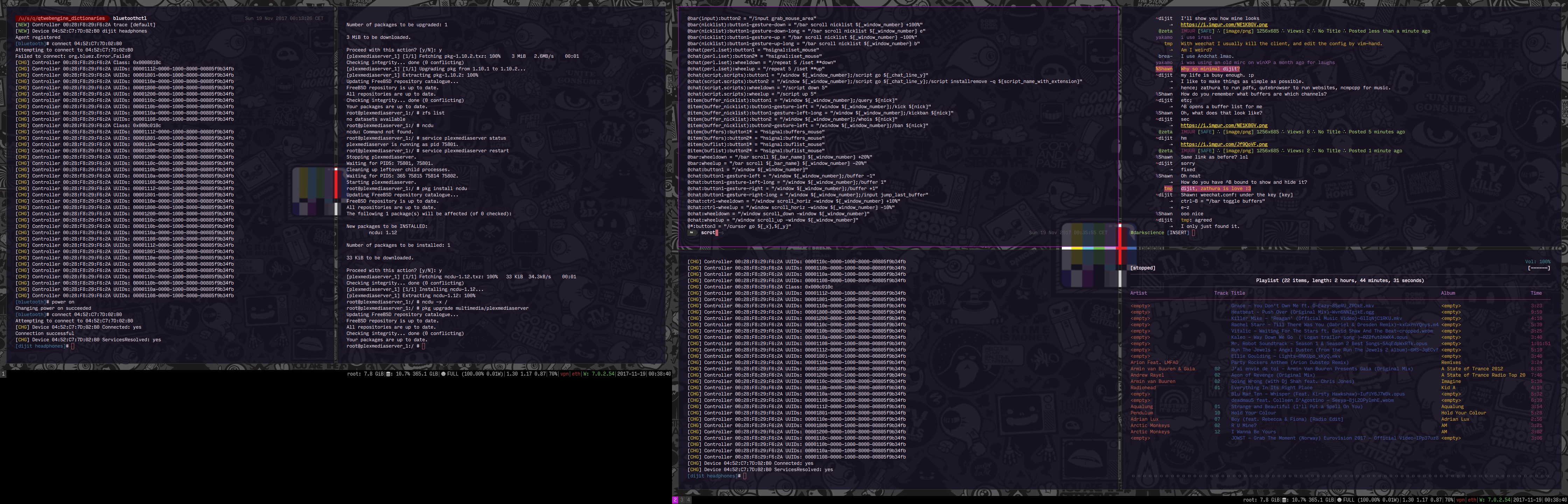The image size is (1568, 504).
Task: Open the first imgur NE1K8GV.png link
Action: (1224, 24)
